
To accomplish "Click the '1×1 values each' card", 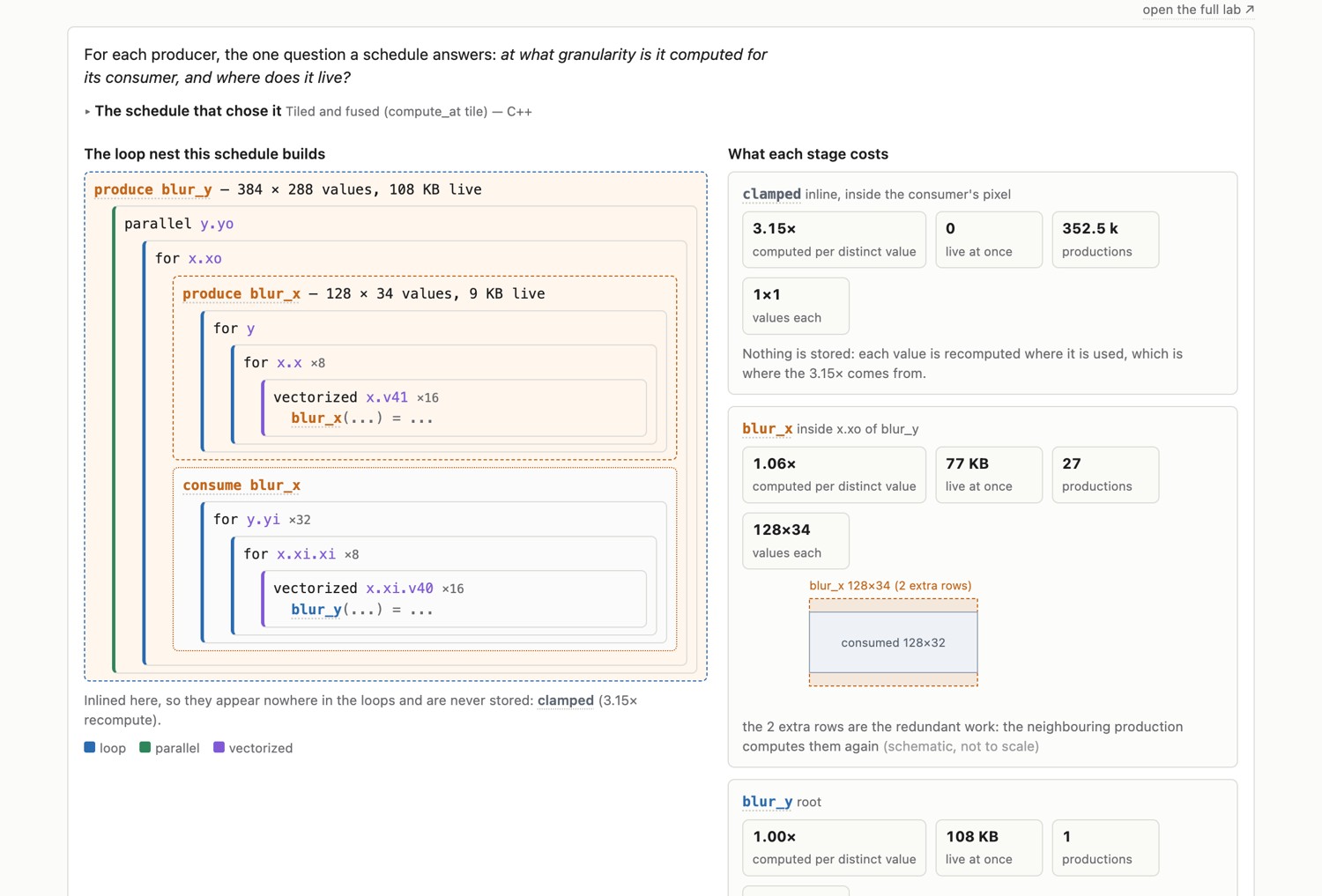I will pos(796,306).
